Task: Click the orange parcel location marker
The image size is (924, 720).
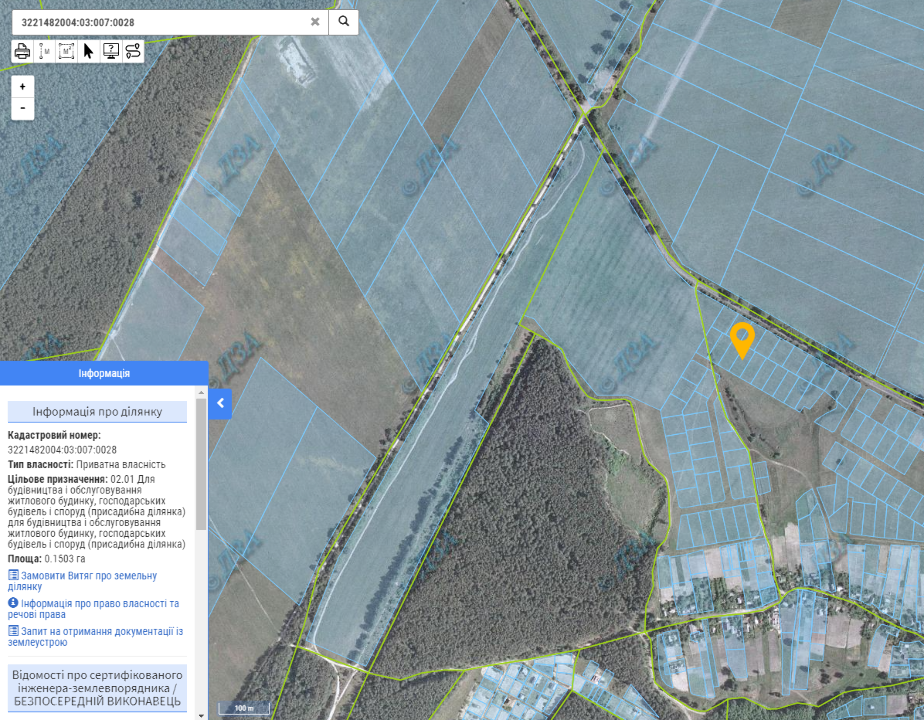Action: click(x=742, y=340)
